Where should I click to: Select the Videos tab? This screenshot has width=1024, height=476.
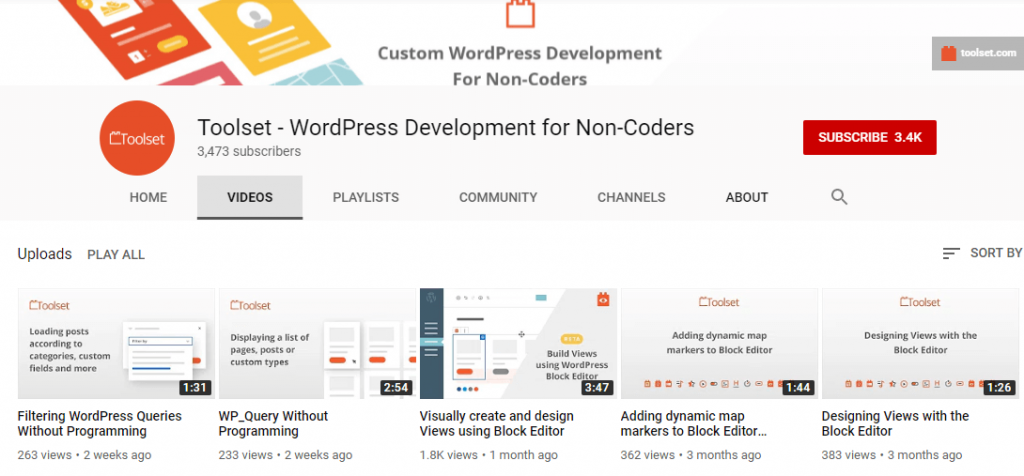click(250, 197)
